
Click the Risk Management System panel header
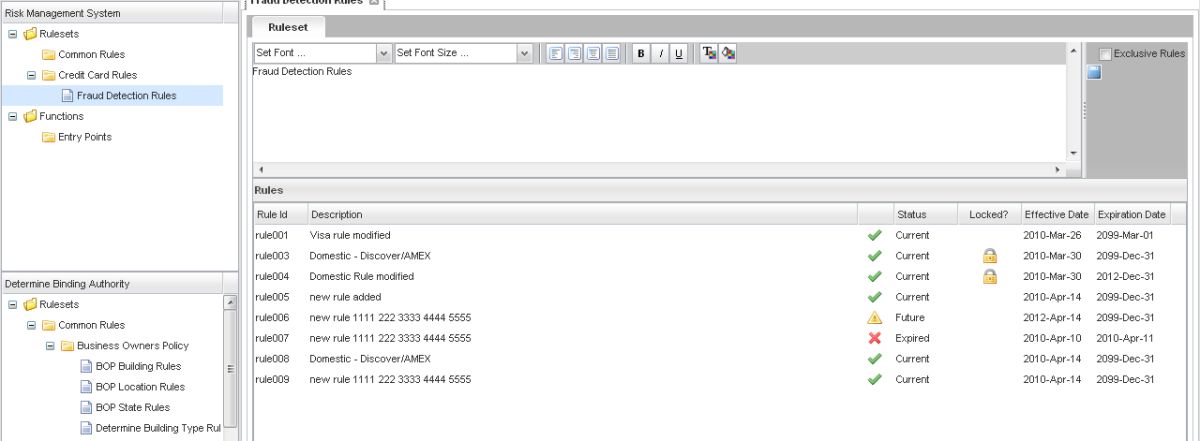(120, 13)
